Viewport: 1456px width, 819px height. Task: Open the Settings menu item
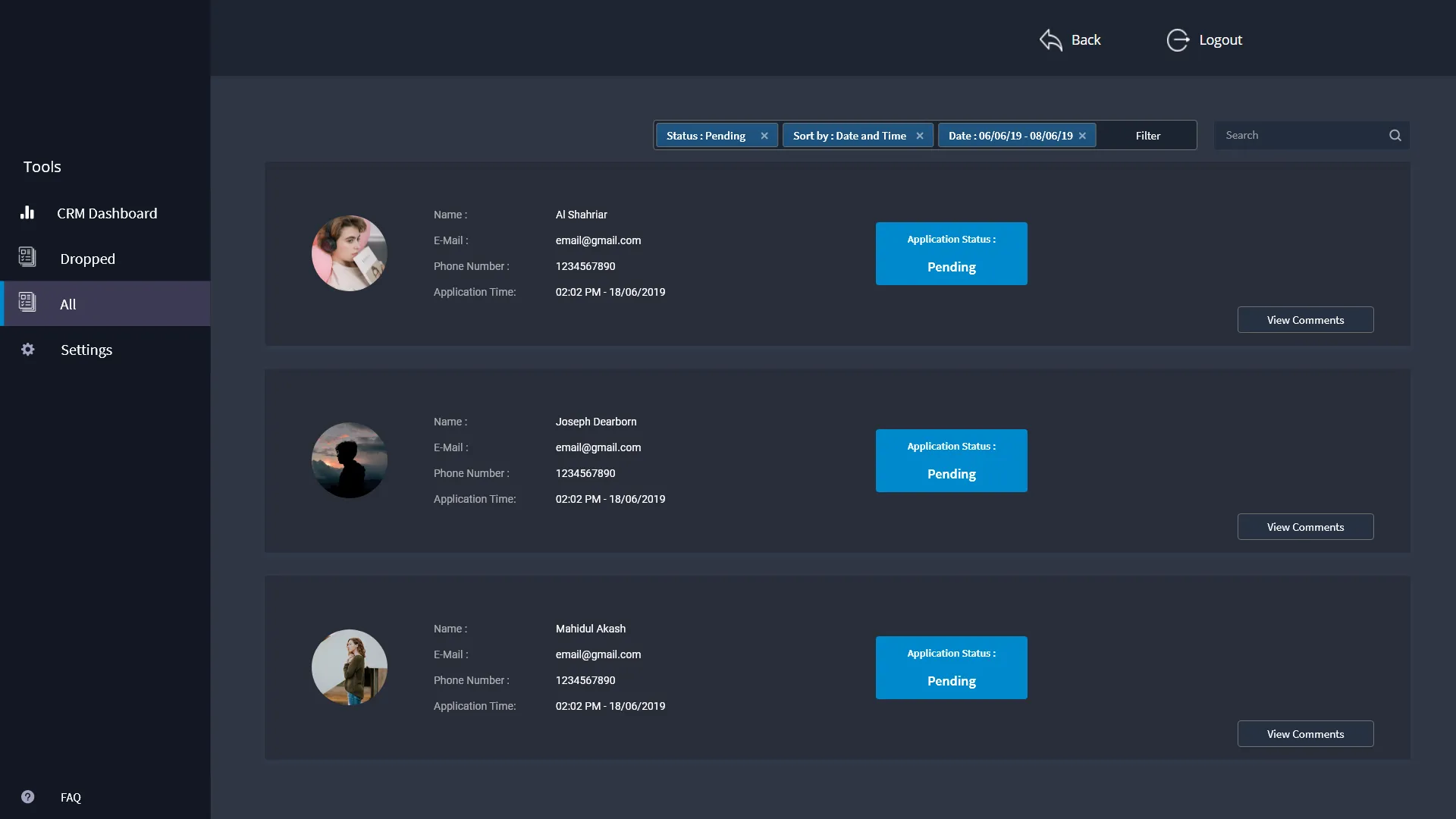86,350
